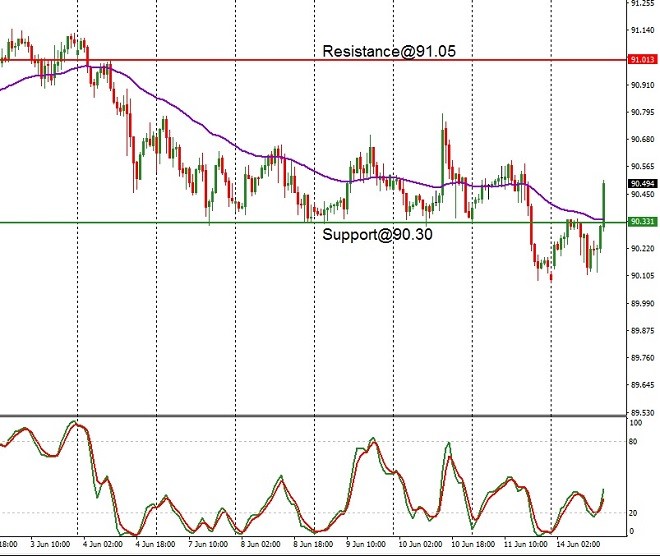
Task: Click the 90.910 price axis value
Action: [x=642, y=85]
